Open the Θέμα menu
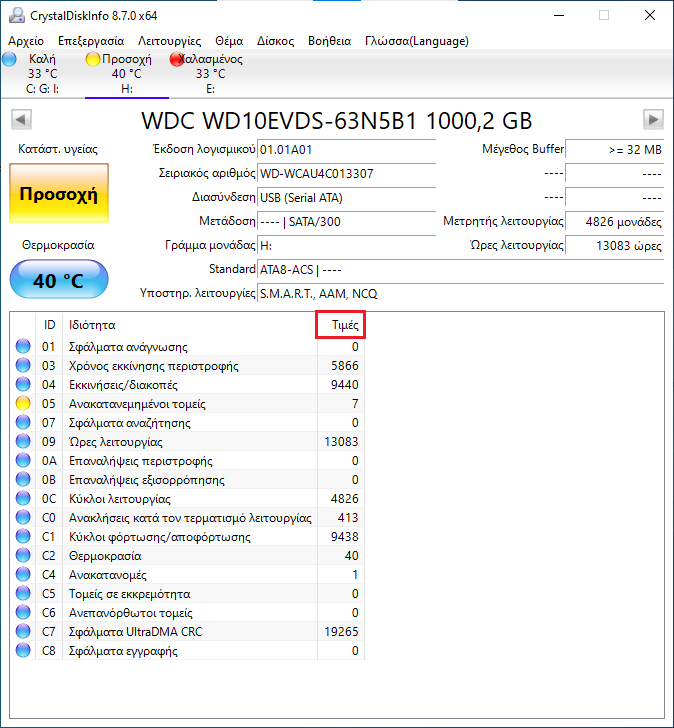Viewport: 674px width, 728px height. (x=229, y=41)
